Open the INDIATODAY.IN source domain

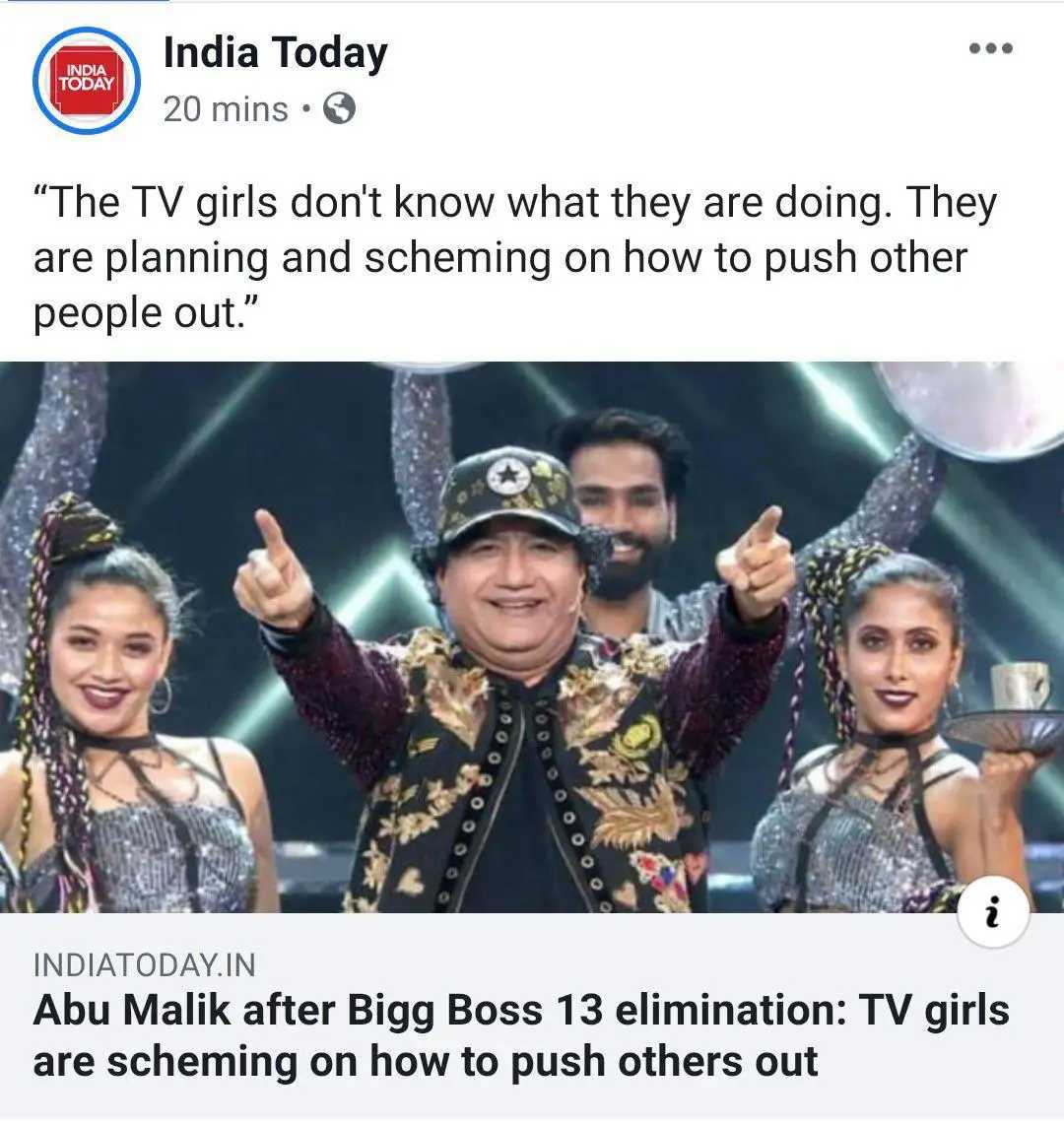pyautogui.click(x=144, y=965)
